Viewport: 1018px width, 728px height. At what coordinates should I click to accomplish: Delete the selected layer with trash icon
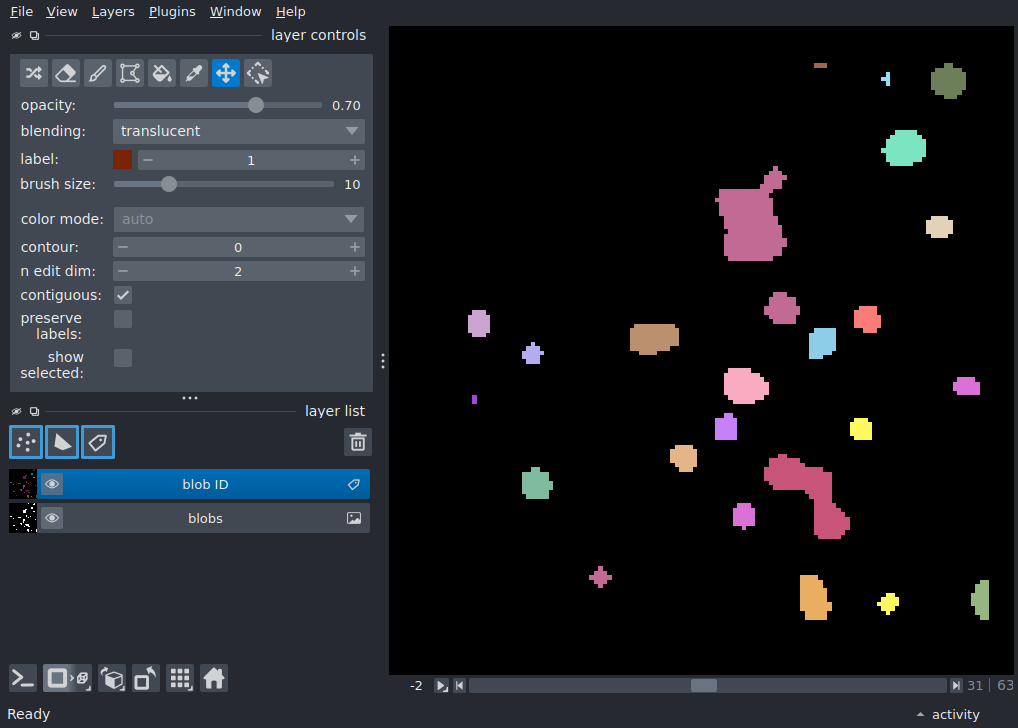tap(358, 442)
